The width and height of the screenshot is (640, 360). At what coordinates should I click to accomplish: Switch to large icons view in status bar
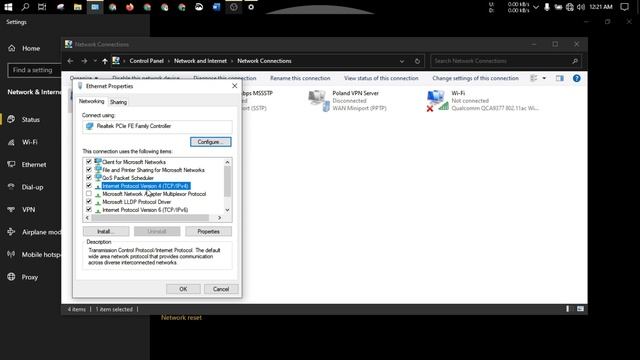coord(580,309)
